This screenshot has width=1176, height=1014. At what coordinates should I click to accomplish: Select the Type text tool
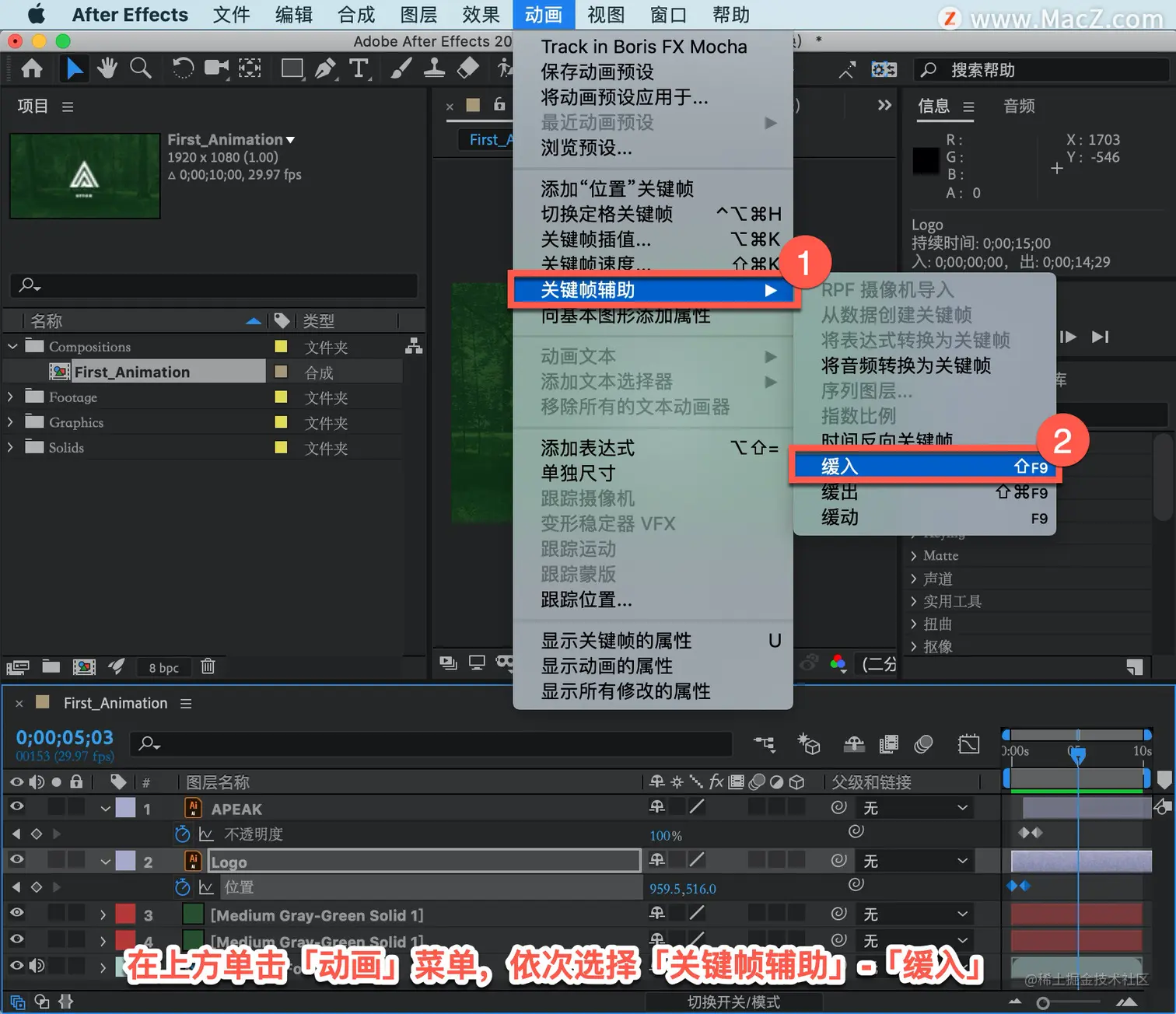point(359,69)
